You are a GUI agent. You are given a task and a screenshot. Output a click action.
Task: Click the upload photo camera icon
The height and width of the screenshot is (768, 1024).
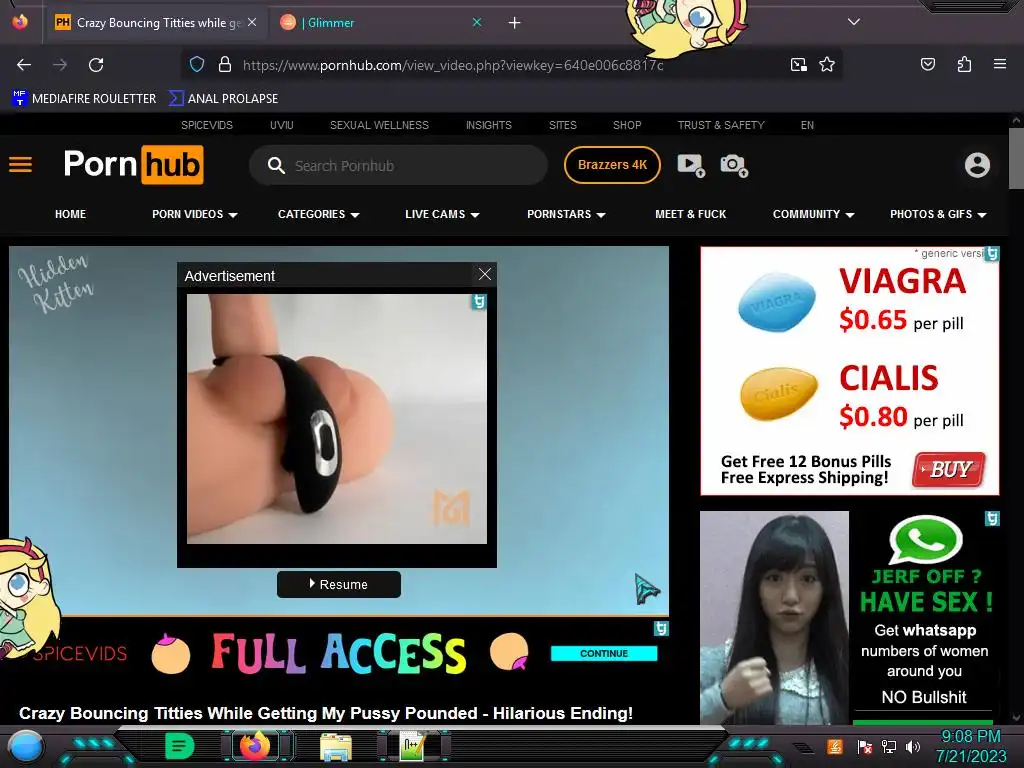point(733,165)
